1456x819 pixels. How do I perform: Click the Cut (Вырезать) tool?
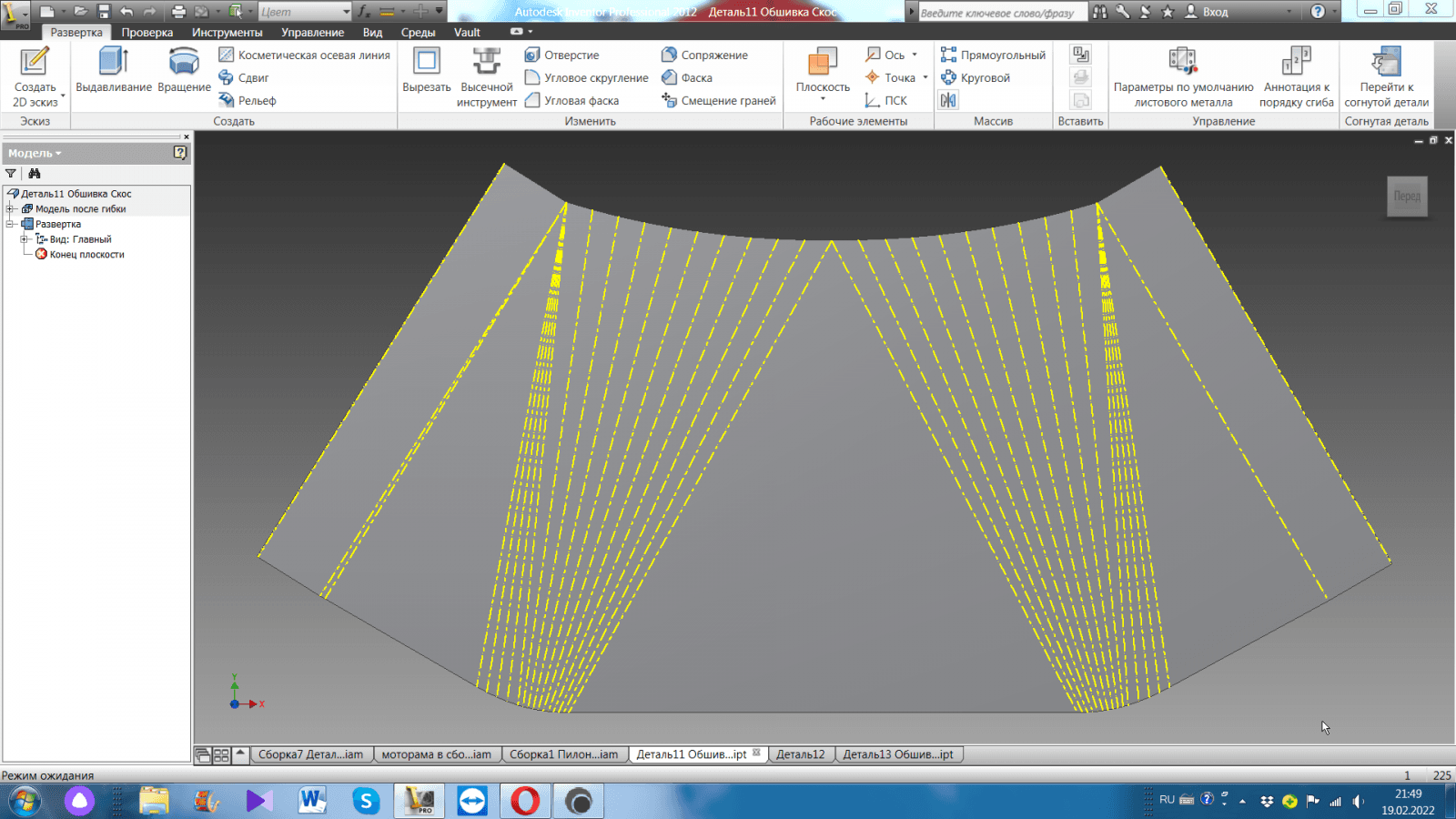[426, 70]
